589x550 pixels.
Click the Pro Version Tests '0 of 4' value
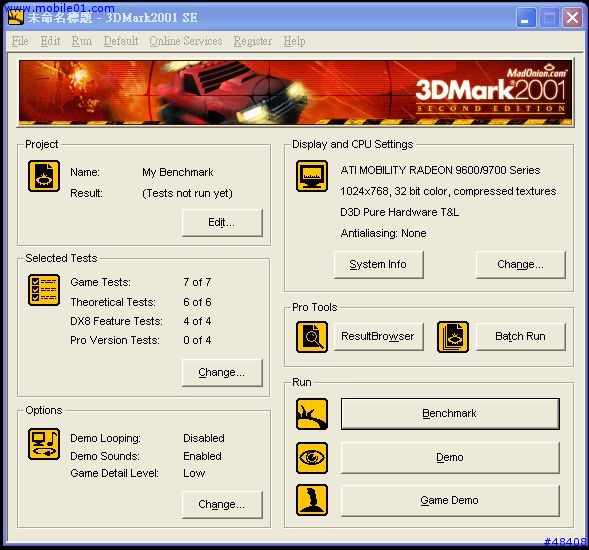click(x=197, y=340)
